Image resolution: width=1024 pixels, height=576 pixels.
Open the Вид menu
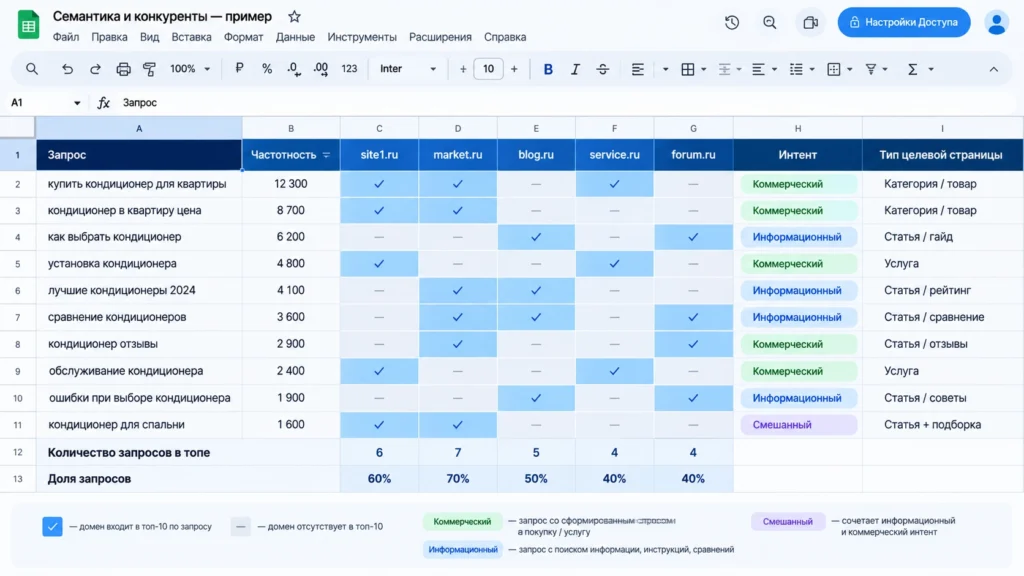pos(150,37)
